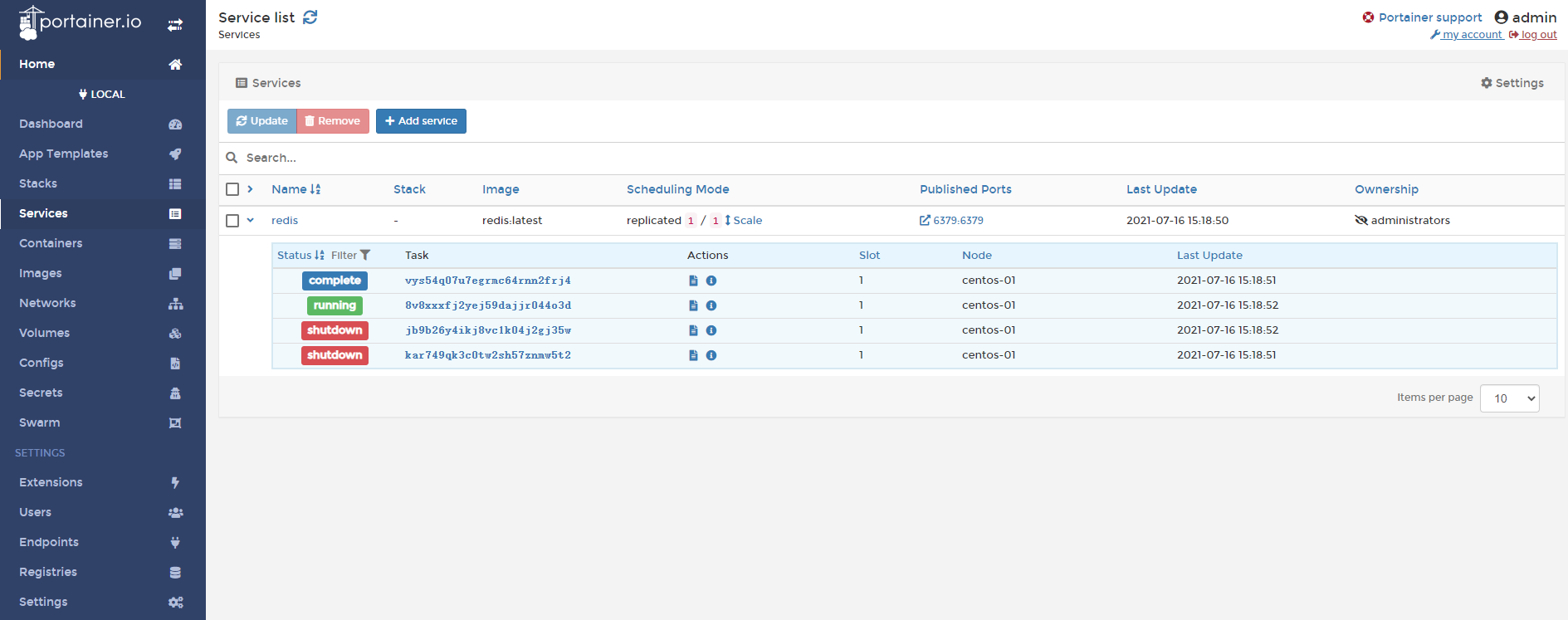Click the Registries database icon

point(175,572)
